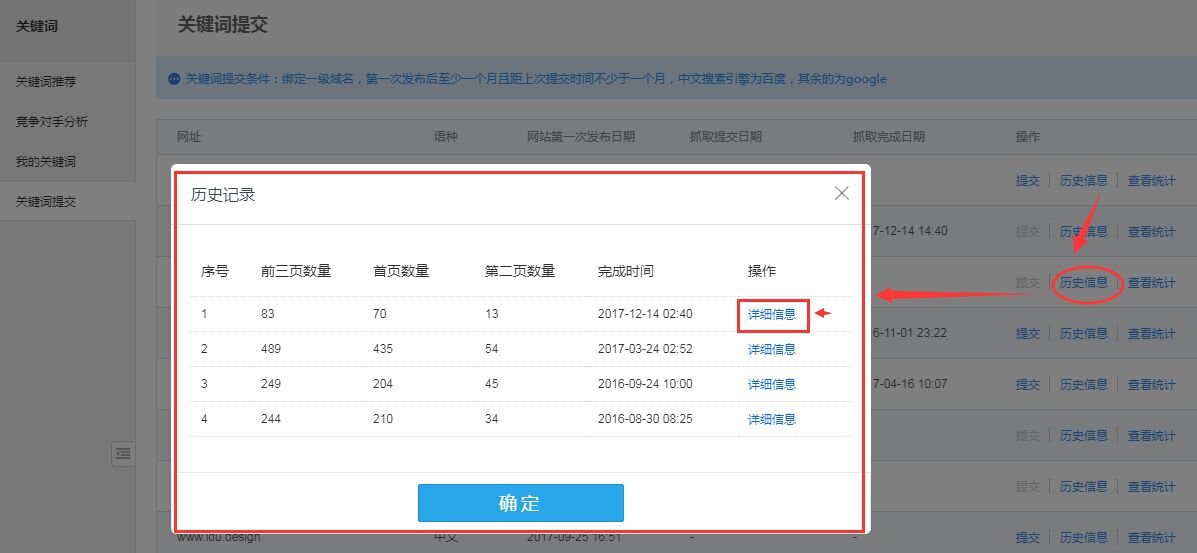Click 查看统计 in the last visible row

tap(1151, 538)
